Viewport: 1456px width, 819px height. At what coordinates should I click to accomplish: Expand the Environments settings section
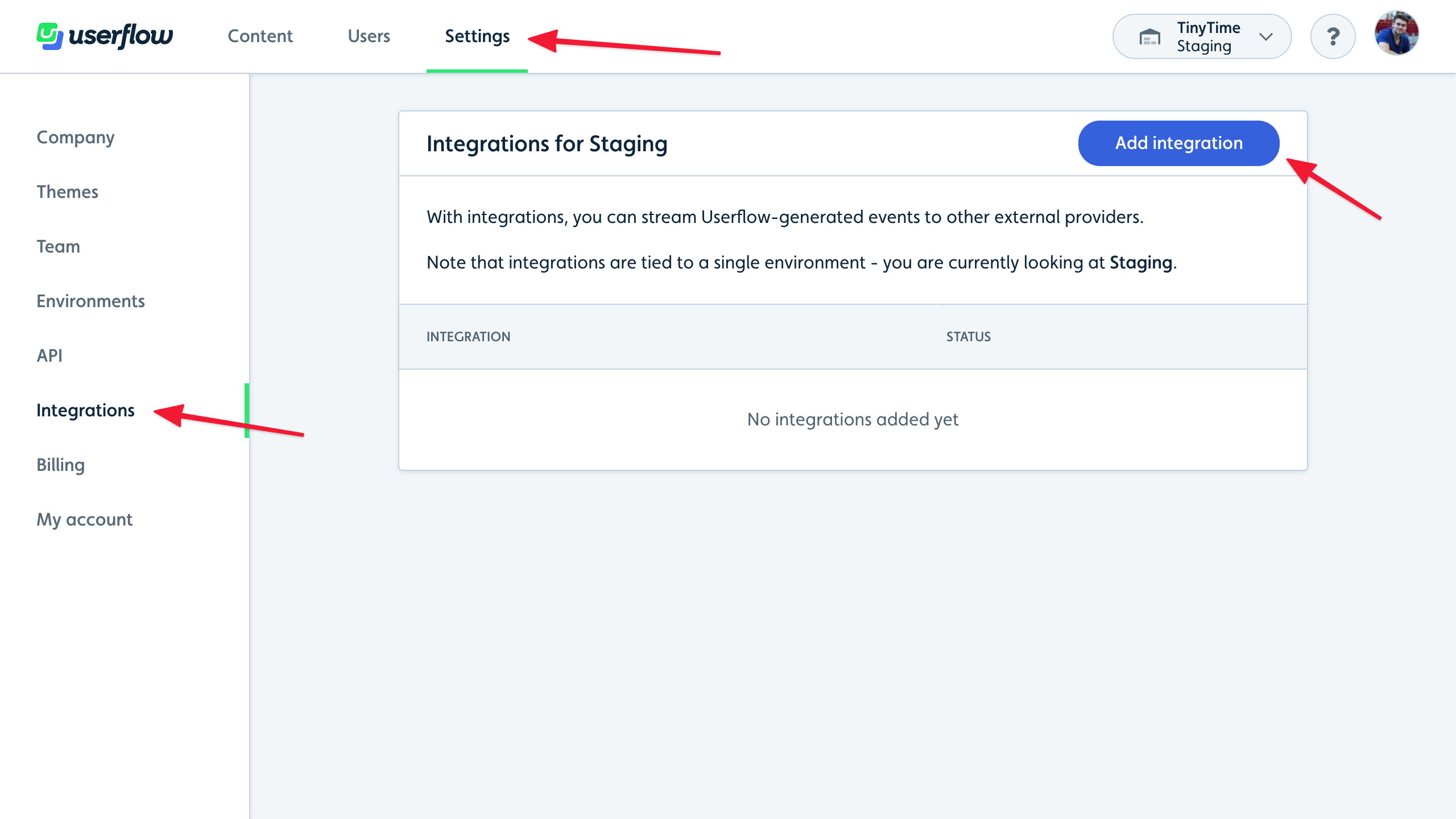coord(91,301)
